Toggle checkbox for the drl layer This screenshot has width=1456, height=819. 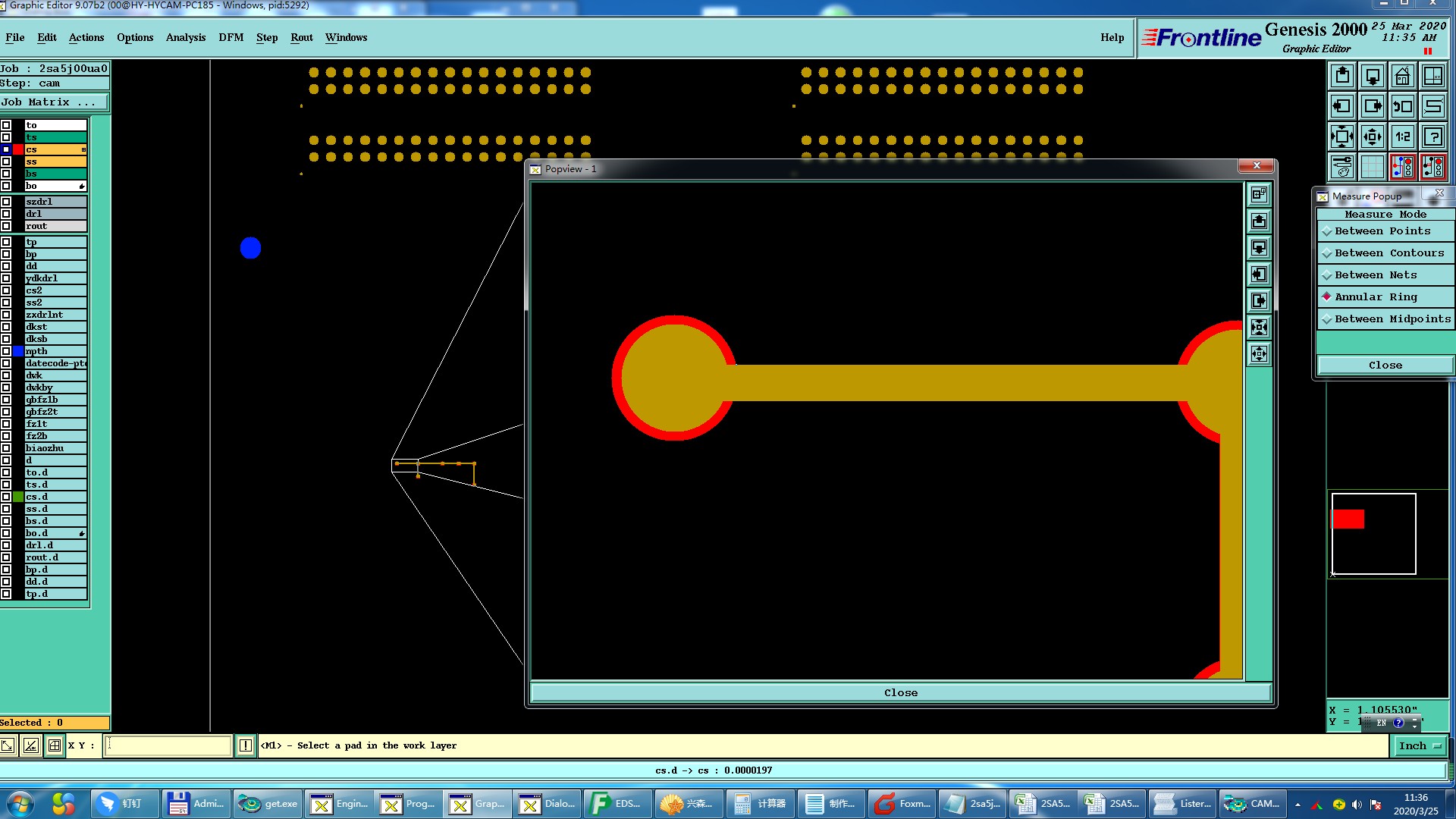(x=6, y=214)
